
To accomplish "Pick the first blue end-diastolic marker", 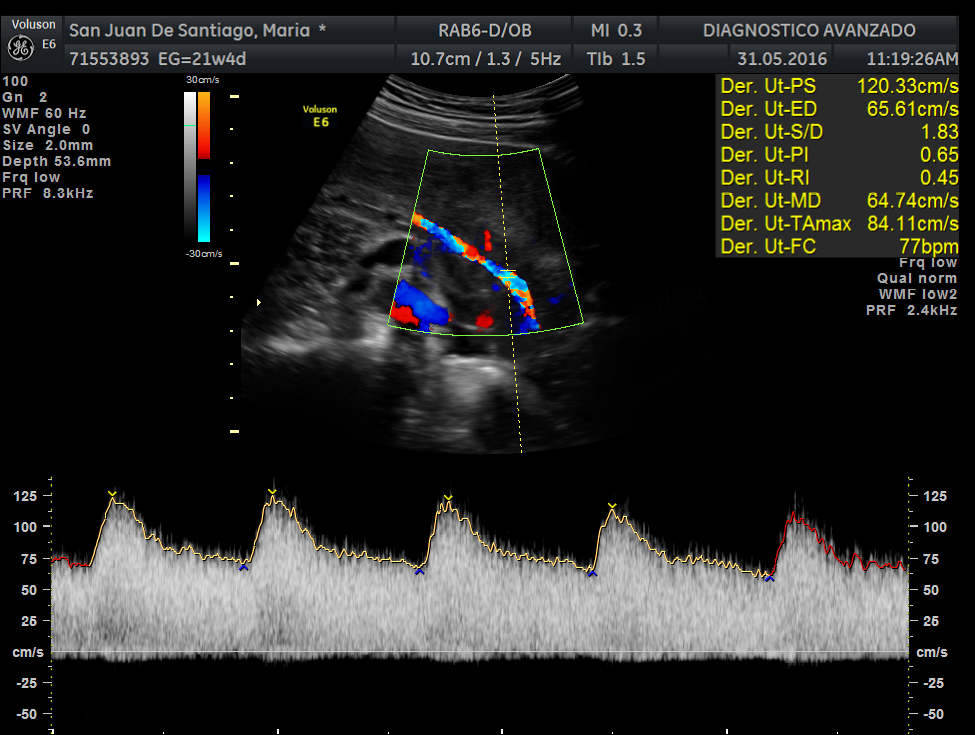I will (x=243, y=568).
